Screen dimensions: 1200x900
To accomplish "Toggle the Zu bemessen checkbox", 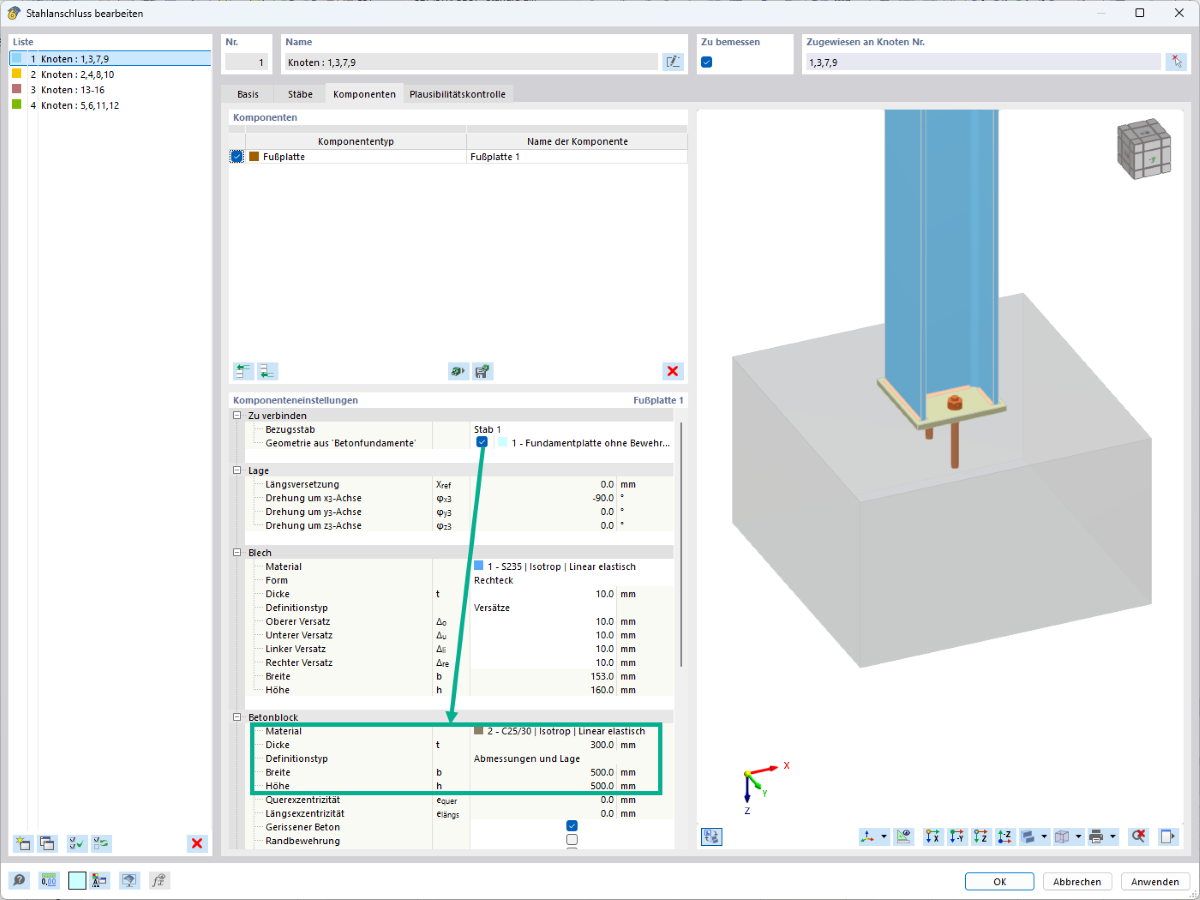I will coord(707,62).
